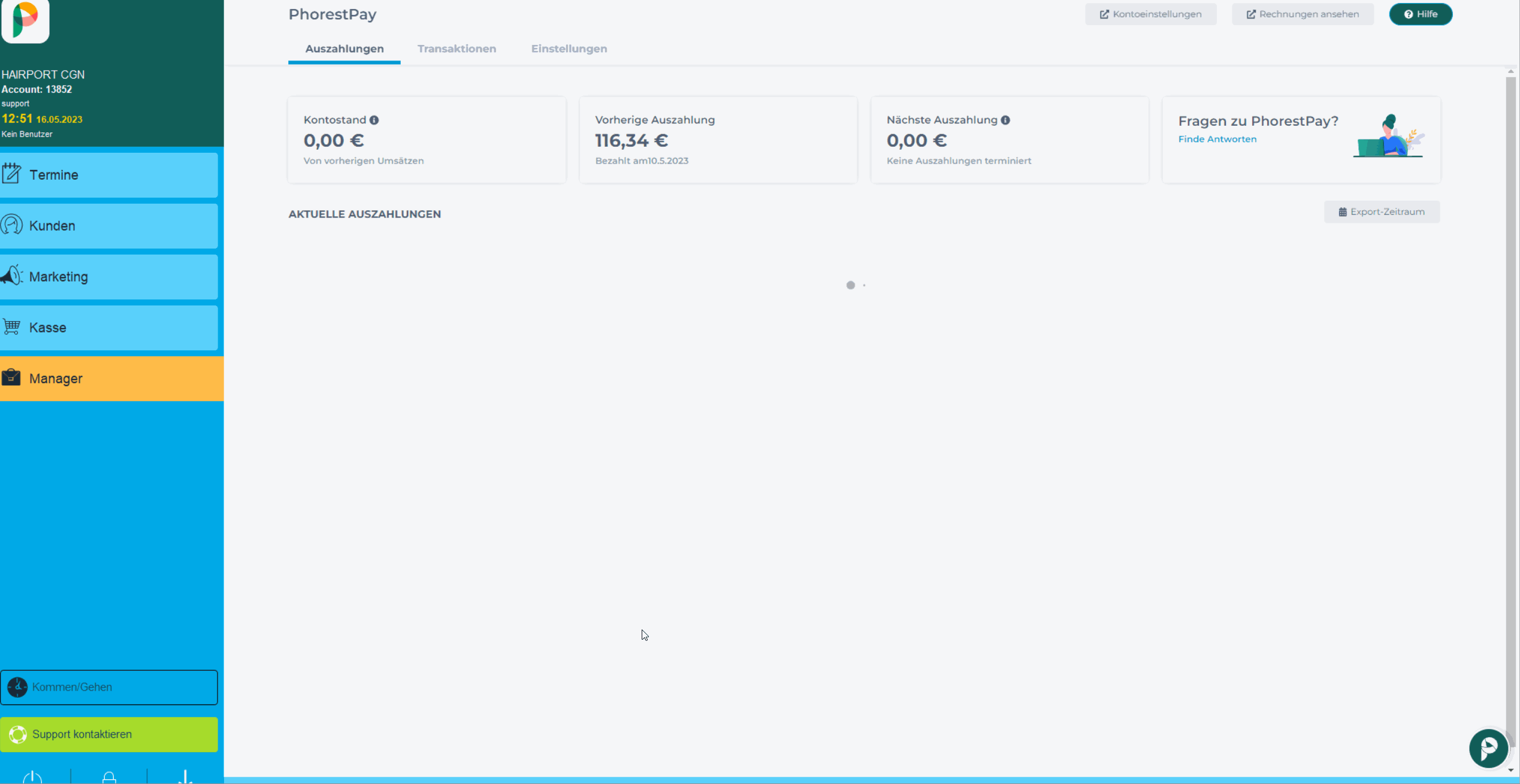Screen dimensions: 1520x784
Task: Select the lifebuoy icon in Support kontaktieren
Action: point(18,734)
